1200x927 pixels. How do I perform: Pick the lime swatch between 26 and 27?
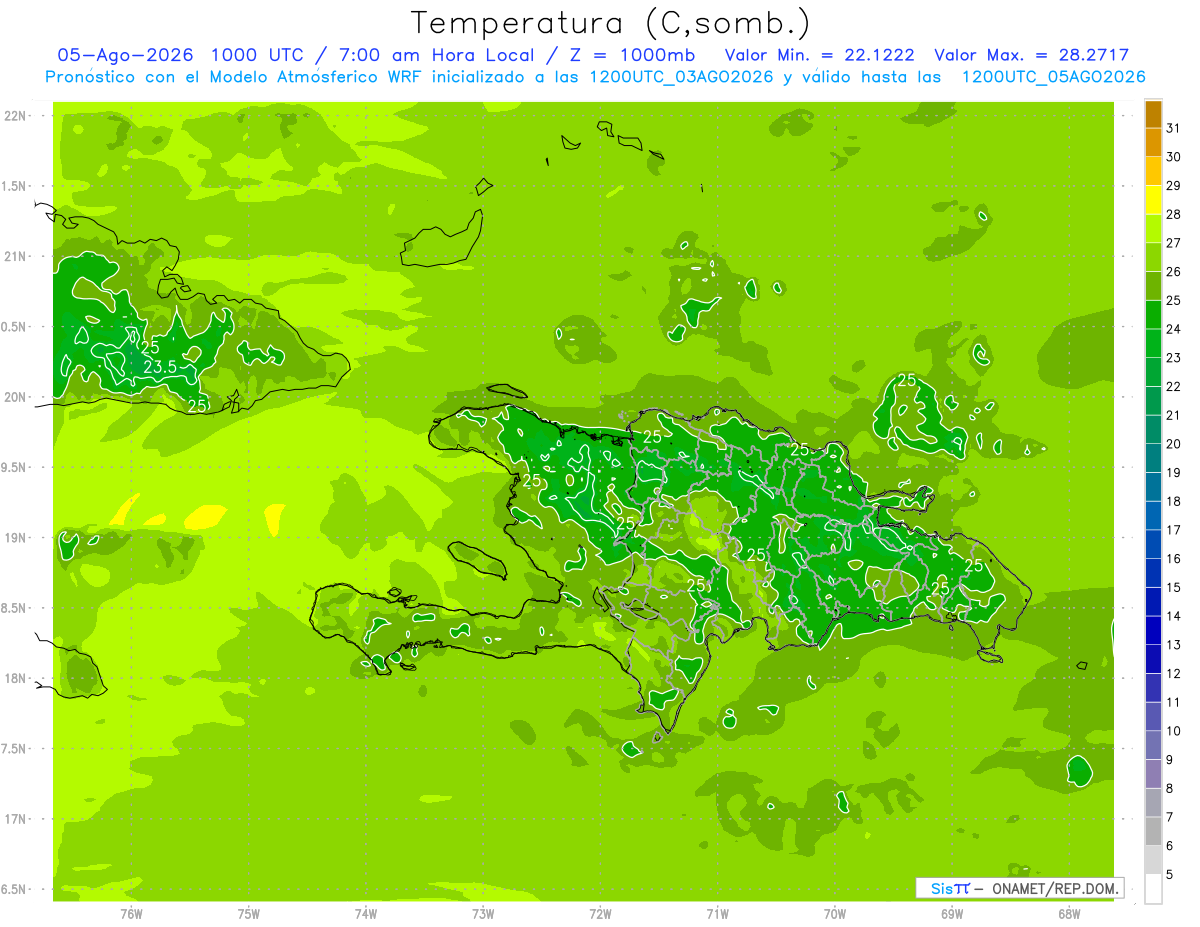click(1153, 257)
